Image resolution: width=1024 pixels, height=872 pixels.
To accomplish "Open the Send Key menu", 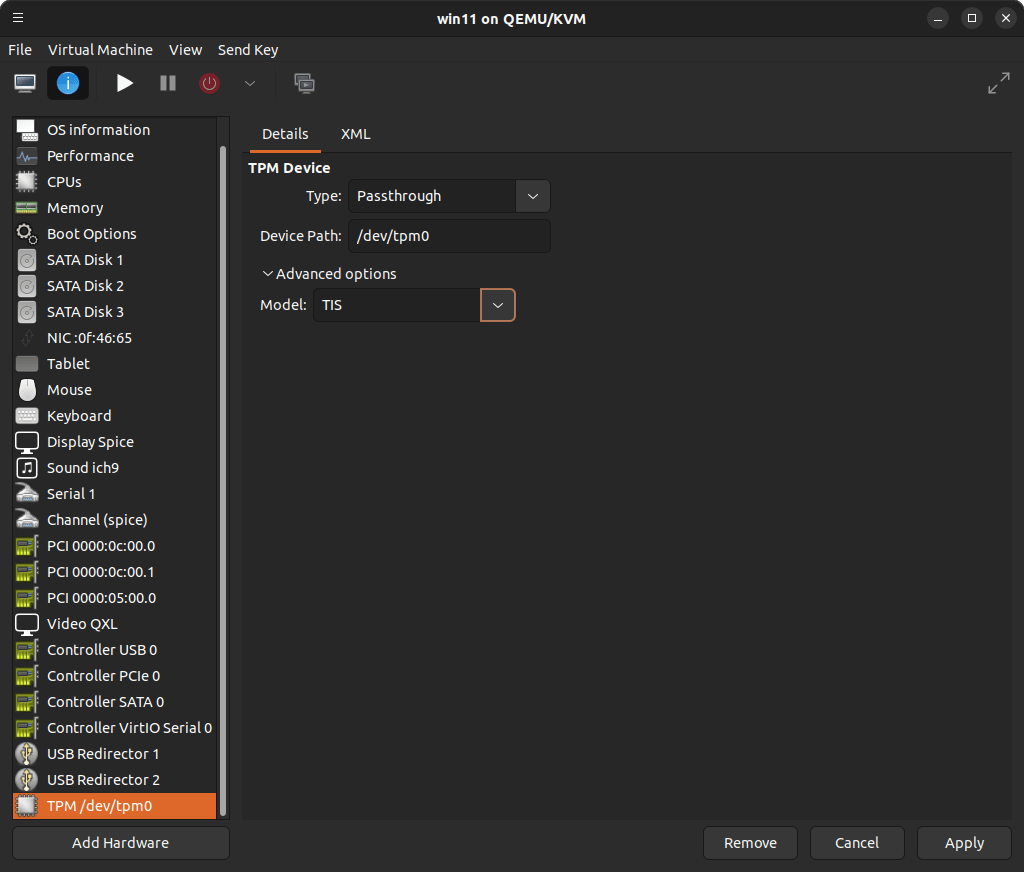I will point(248,50).
